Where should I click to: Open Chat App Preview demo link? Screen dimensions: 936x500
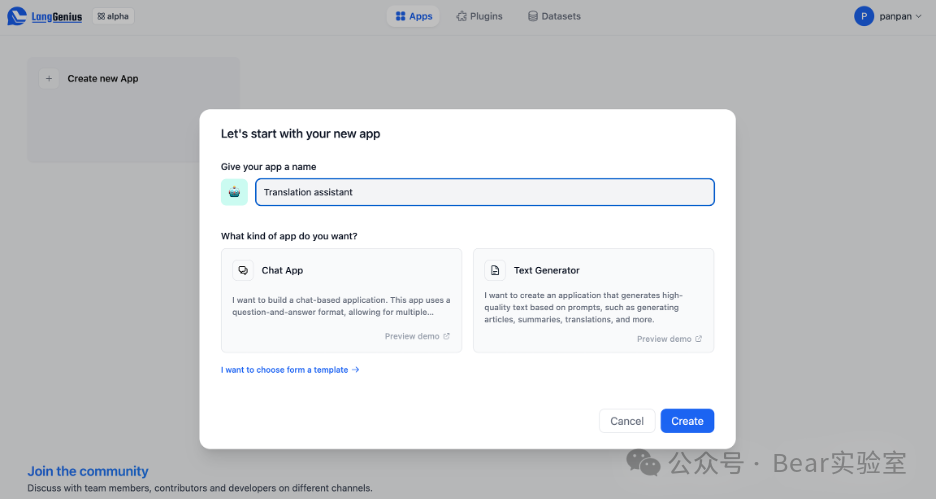417,336
